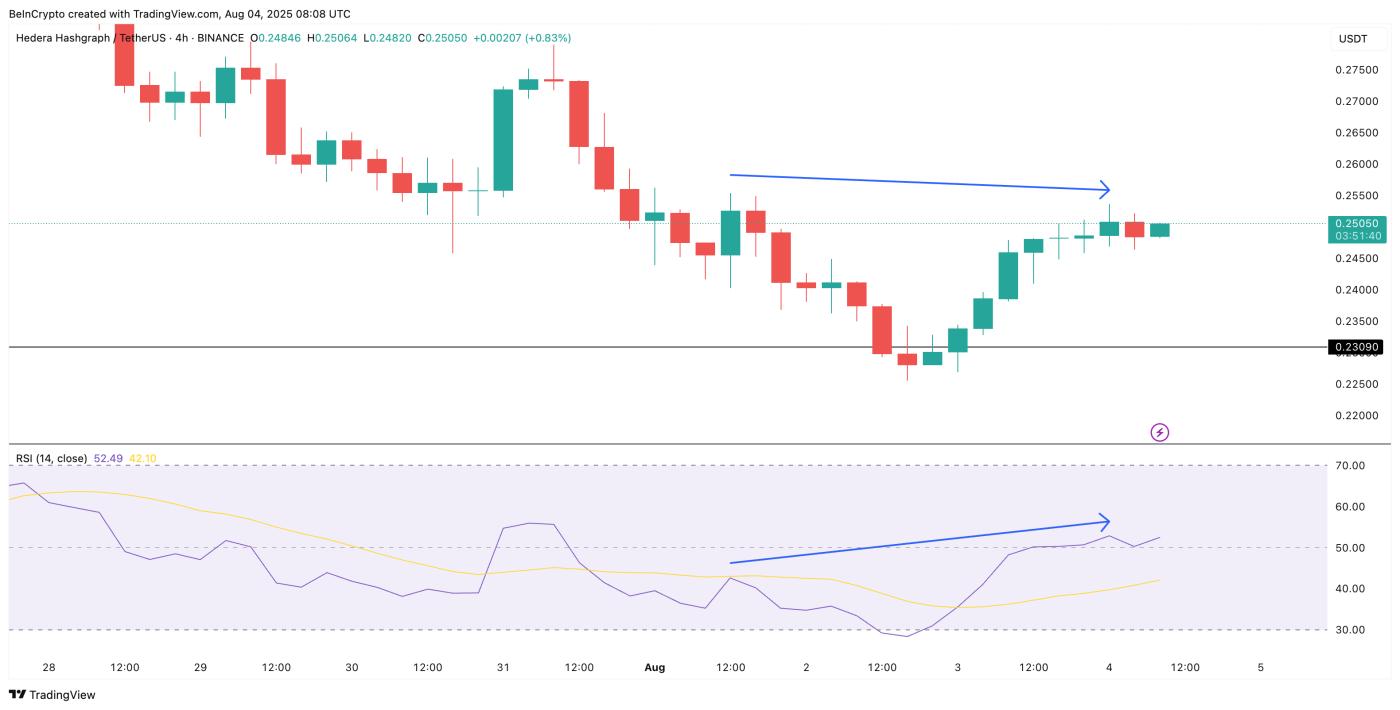The width and height of the screenshot is (1400, 710).
Task: Open the USDT currency selector
Action: pyautogui.click(x=1353, y=39)
